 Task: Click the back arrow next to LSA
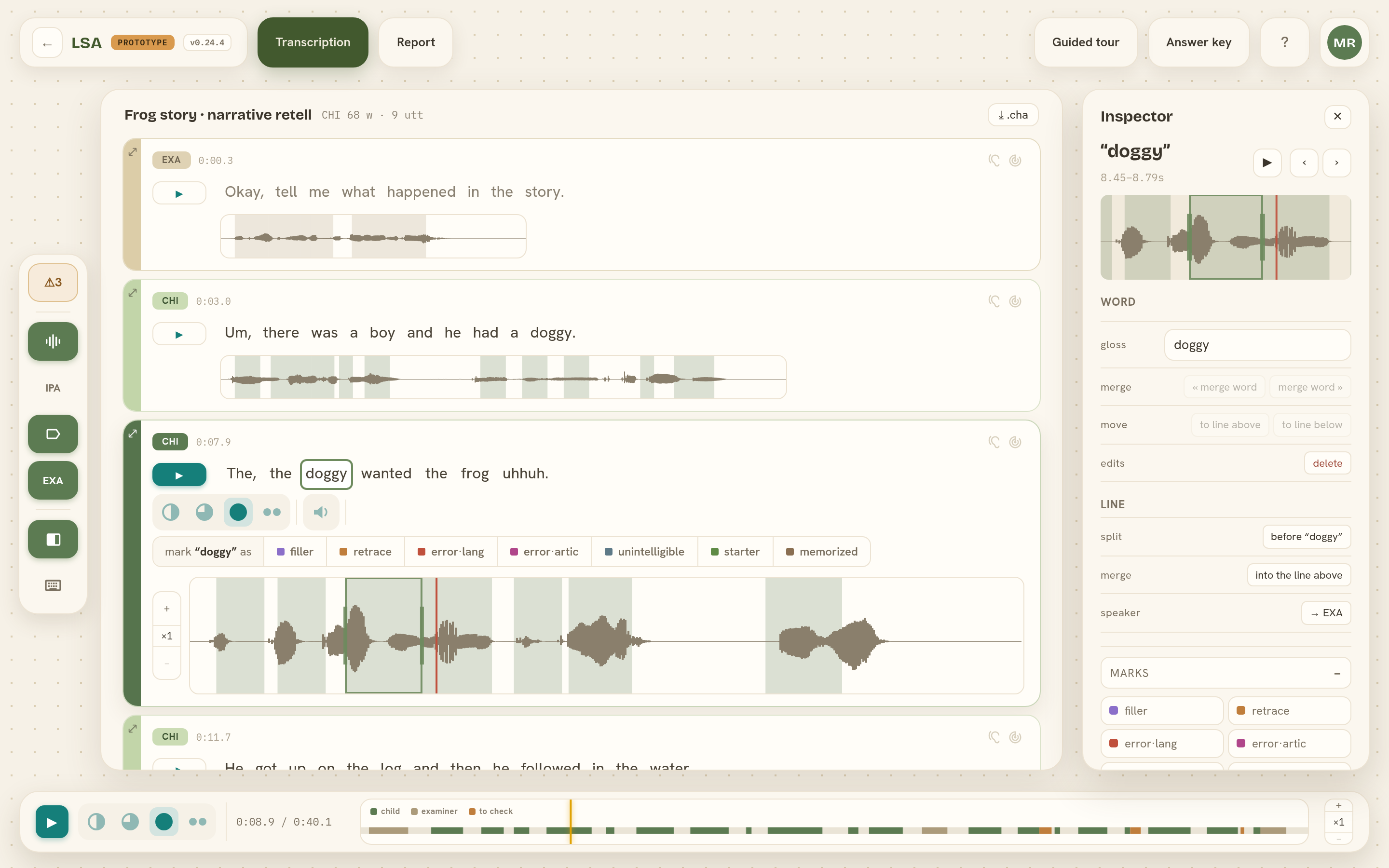coord(47,42)
